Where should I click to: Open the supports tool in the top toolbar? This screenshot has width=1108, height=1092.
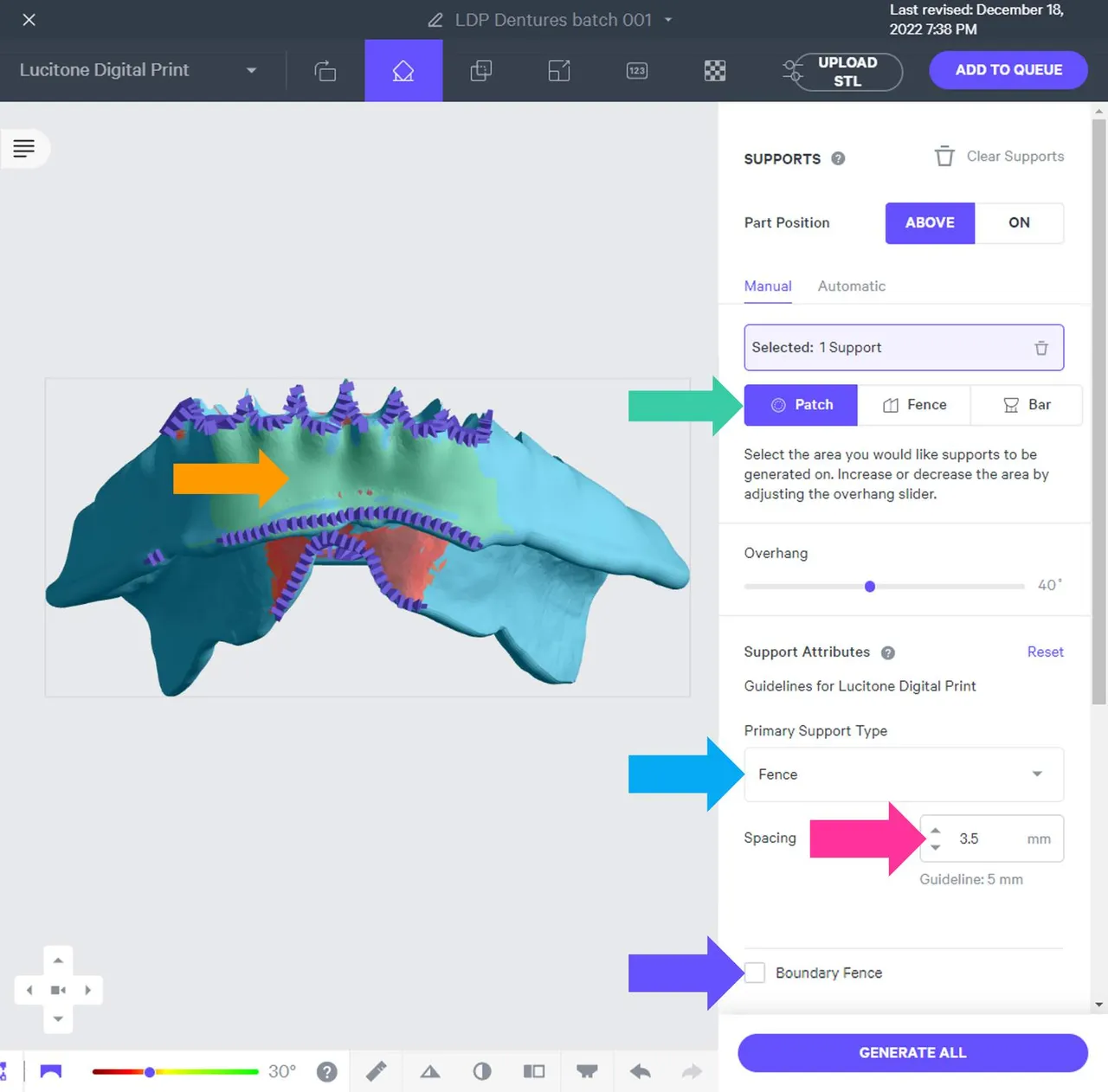[x=403, y=71]
